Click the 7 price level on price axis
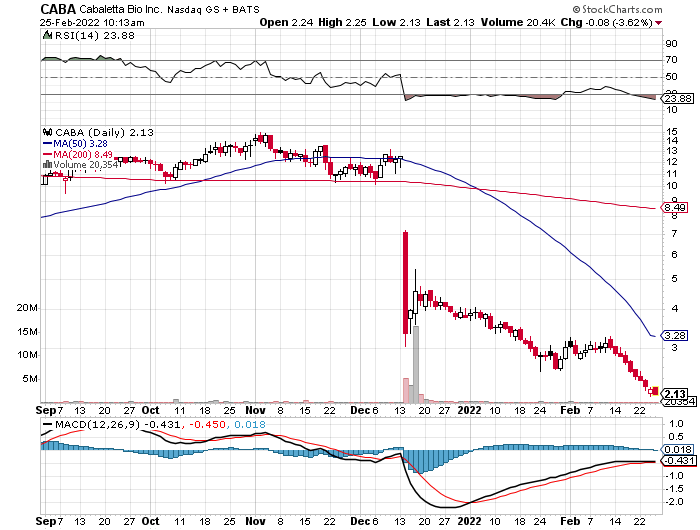The height and width of the screenshot is (530, 700). (x=674, y=234)
